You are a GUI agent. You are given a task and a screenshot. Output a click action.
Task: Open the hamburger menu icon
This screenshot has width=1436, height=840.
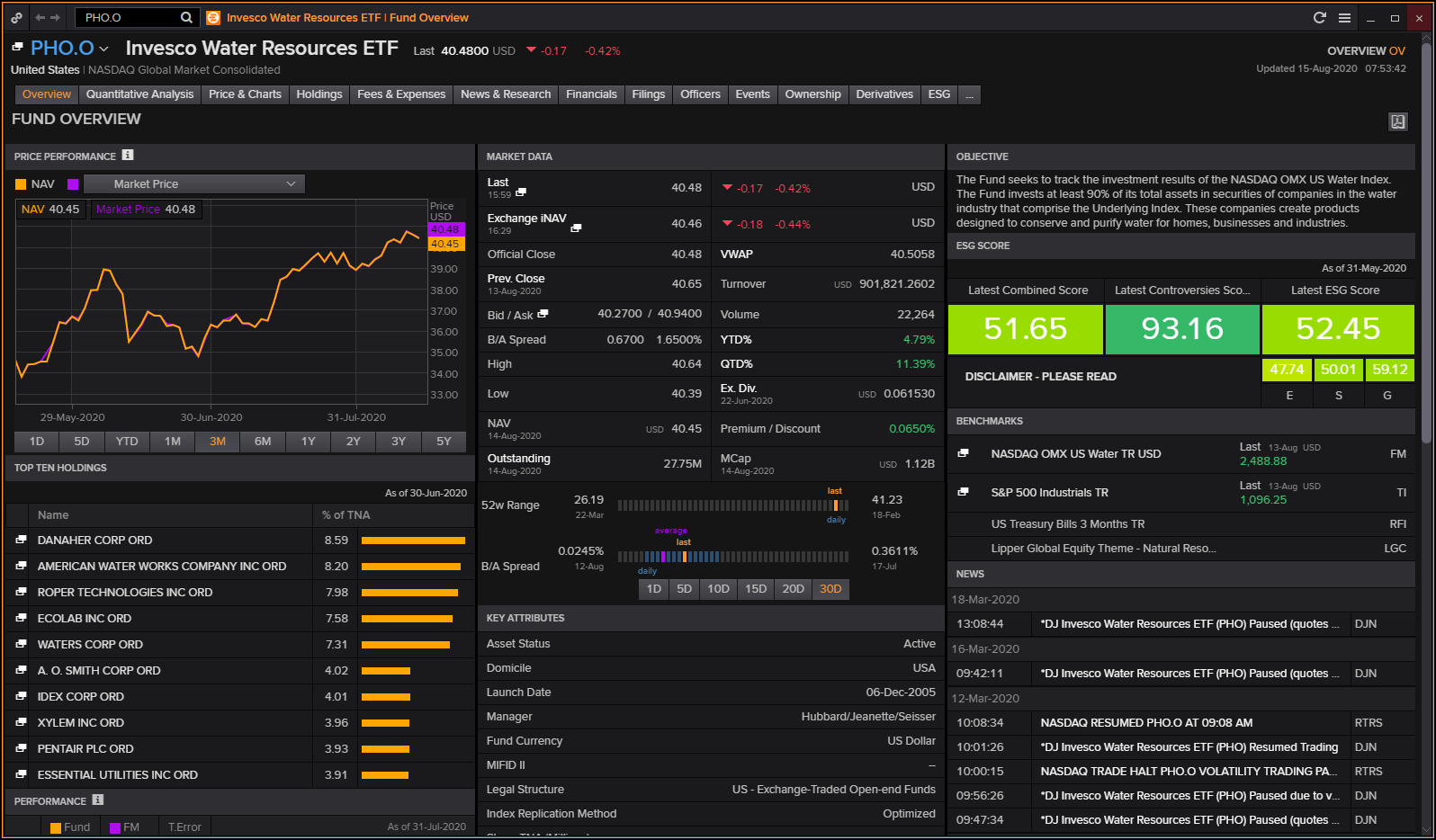point(1344,17)
